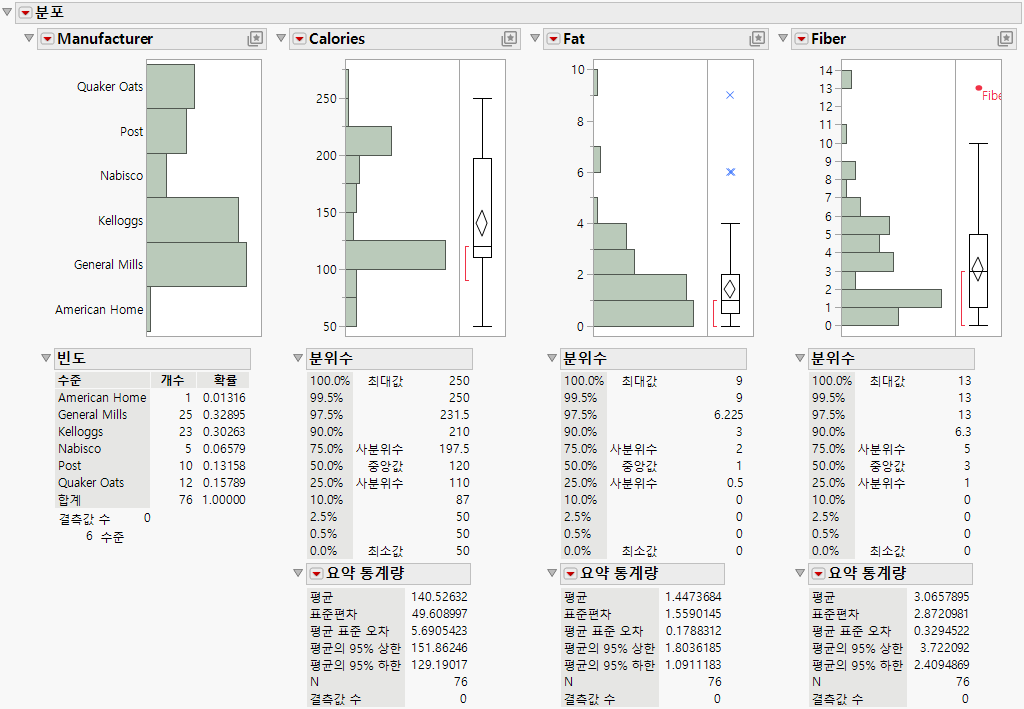Select the Fiber 1-2 histogram bar
Screen dimensions: 1024x709
coord(891,298)
